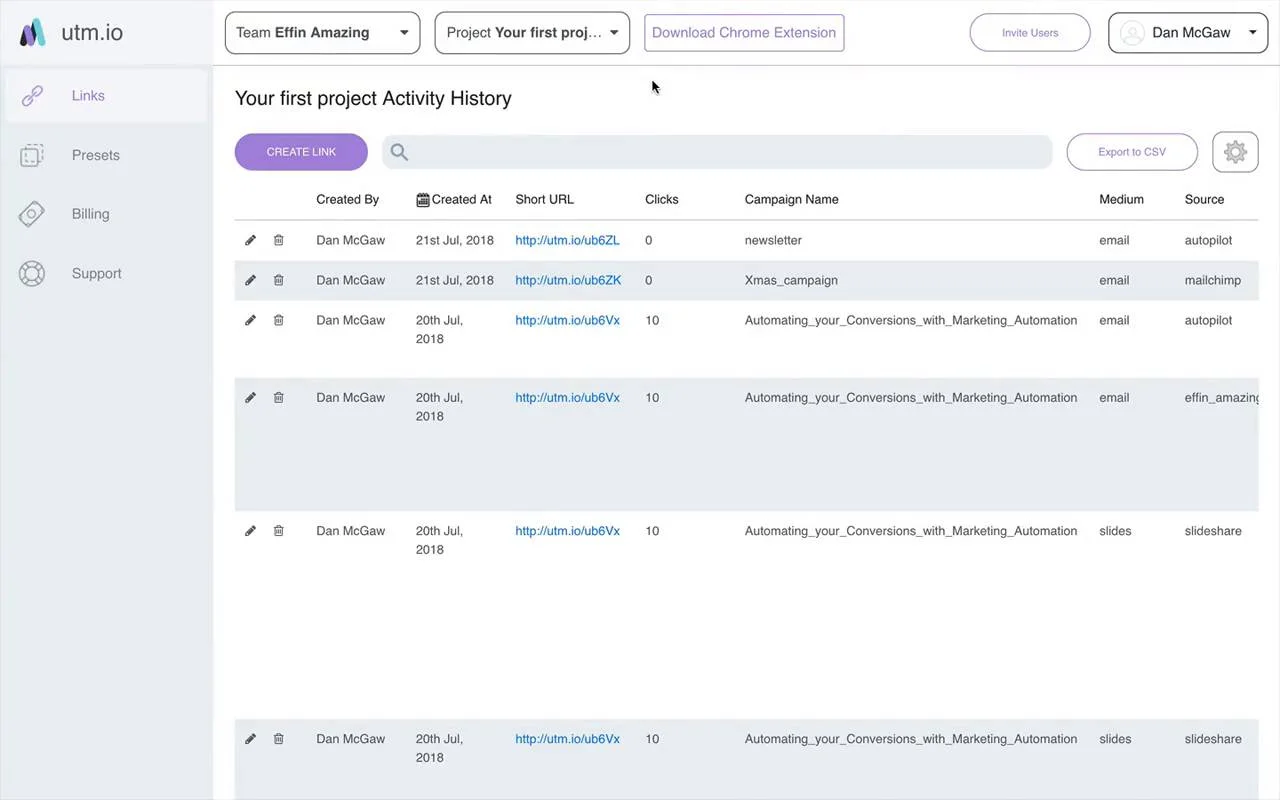Image resolution: width=1280 pixels, height=800 pixels.
Task: Click the search magnifier icon
Action: point(398,151)
